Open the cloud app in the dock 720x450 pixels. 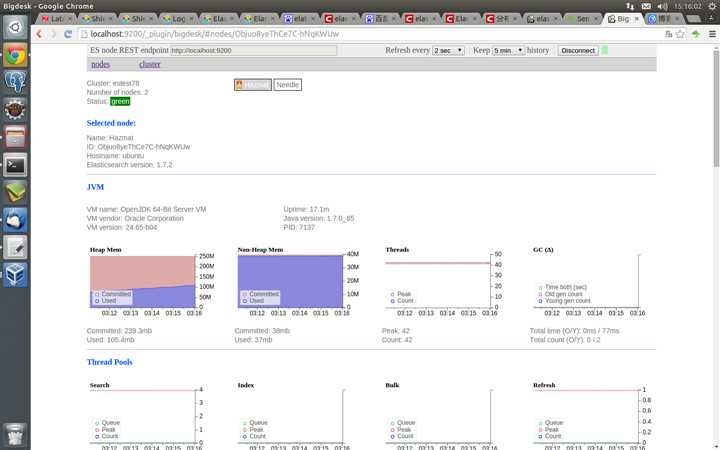pyautogui.click(x=15, y=220)
